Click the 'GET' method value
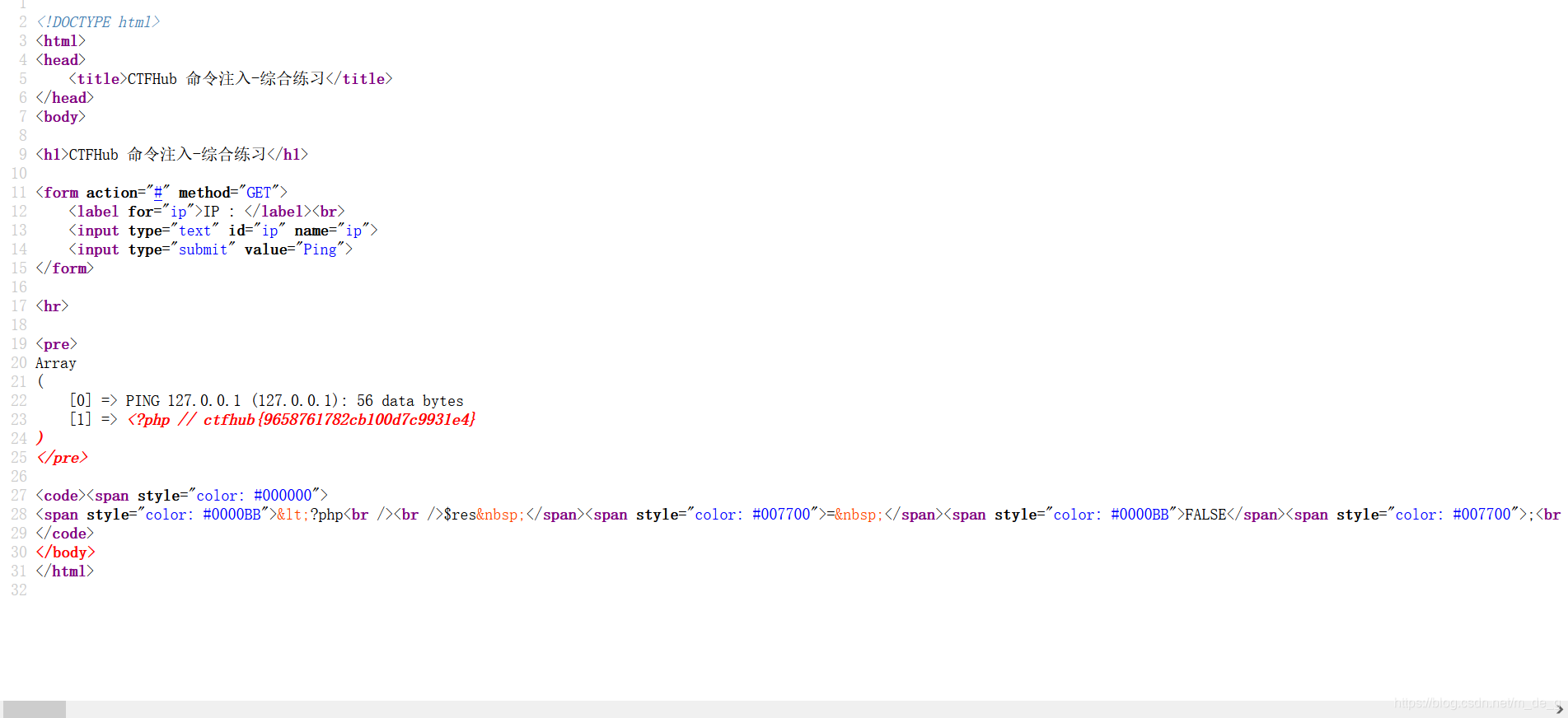The width and height of the screenshot is (1568, 718). pyautogui.click(x=259, y=193)
